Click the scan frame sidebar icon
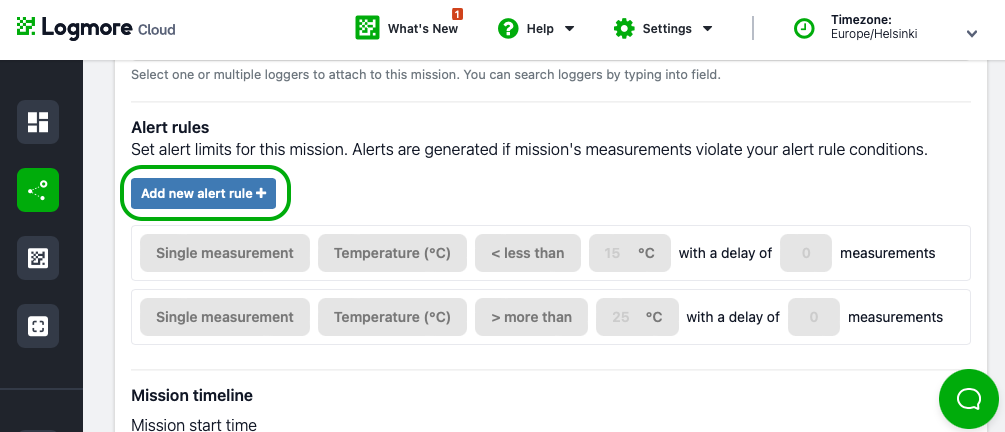Screen dimensions: 1005x432 coord(38,326)
